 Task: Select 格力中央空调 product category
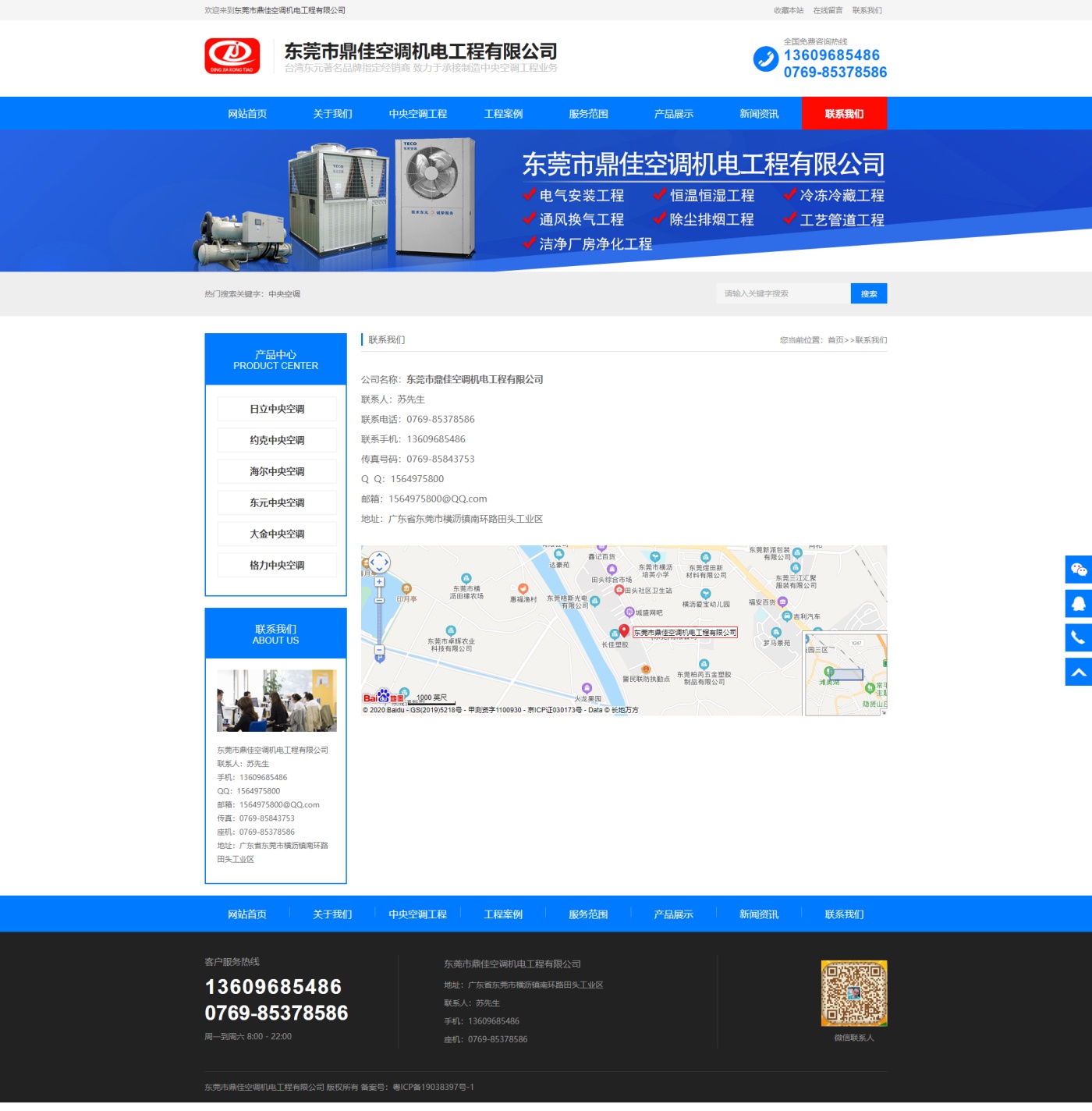point(277,565)
